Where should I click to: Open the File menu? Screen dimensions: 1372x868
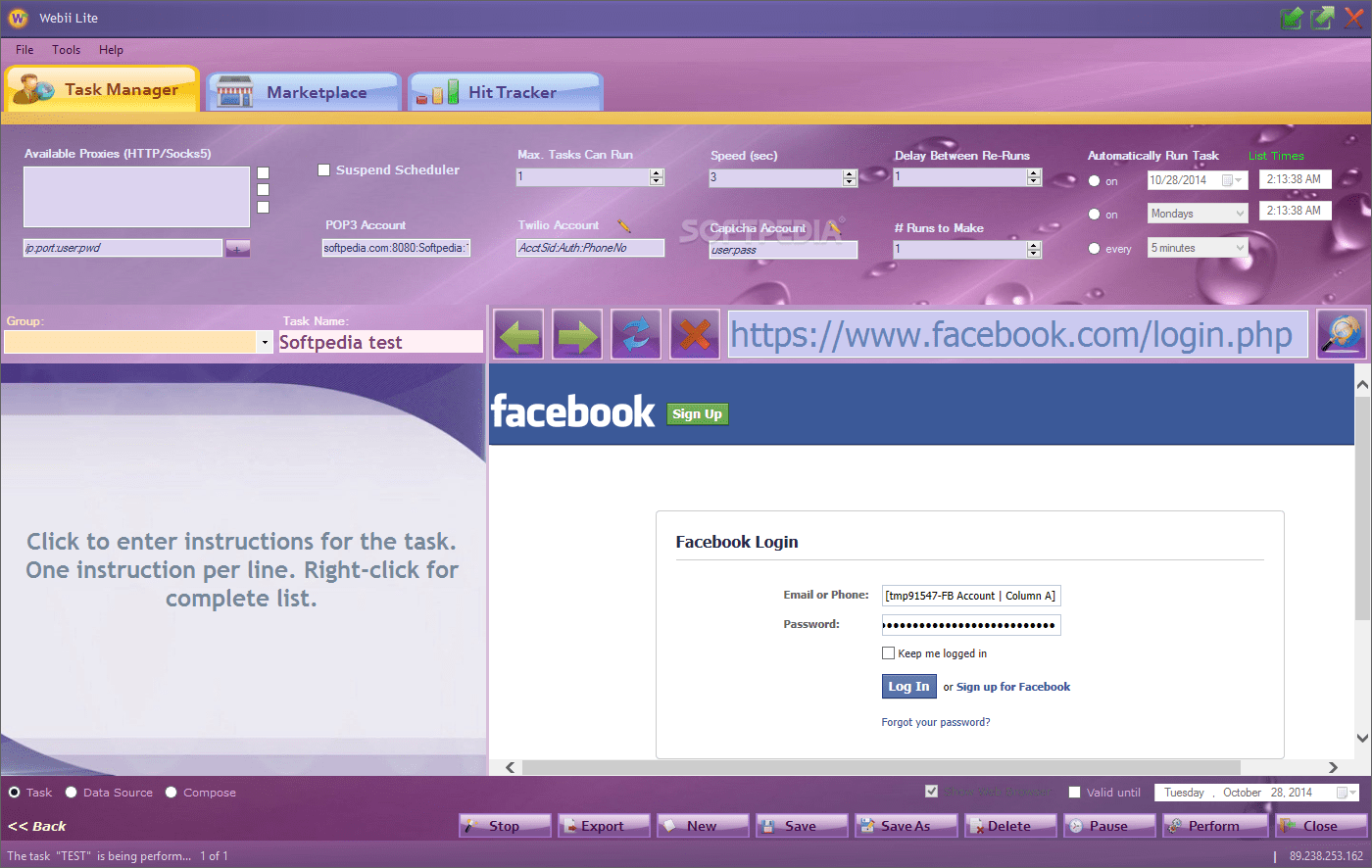[x=24, y=50]
